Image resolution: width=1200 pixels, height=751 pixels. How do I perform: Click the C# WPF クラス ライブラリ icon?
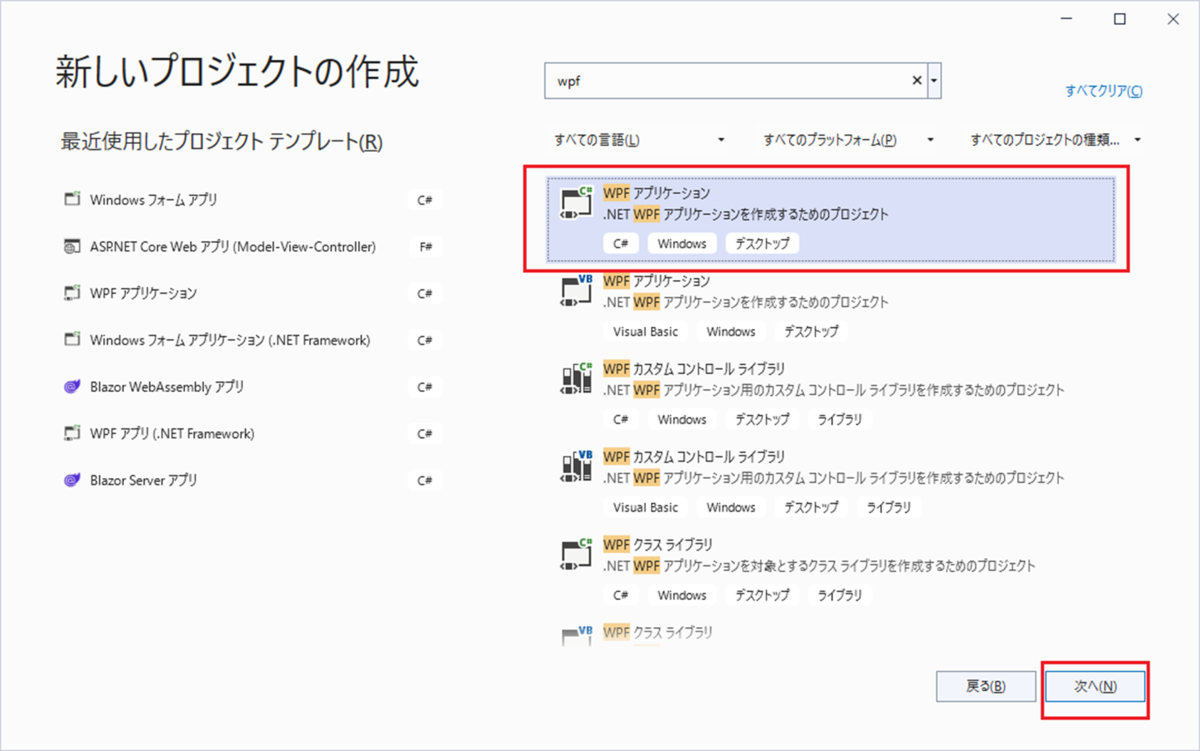(577, 554)
